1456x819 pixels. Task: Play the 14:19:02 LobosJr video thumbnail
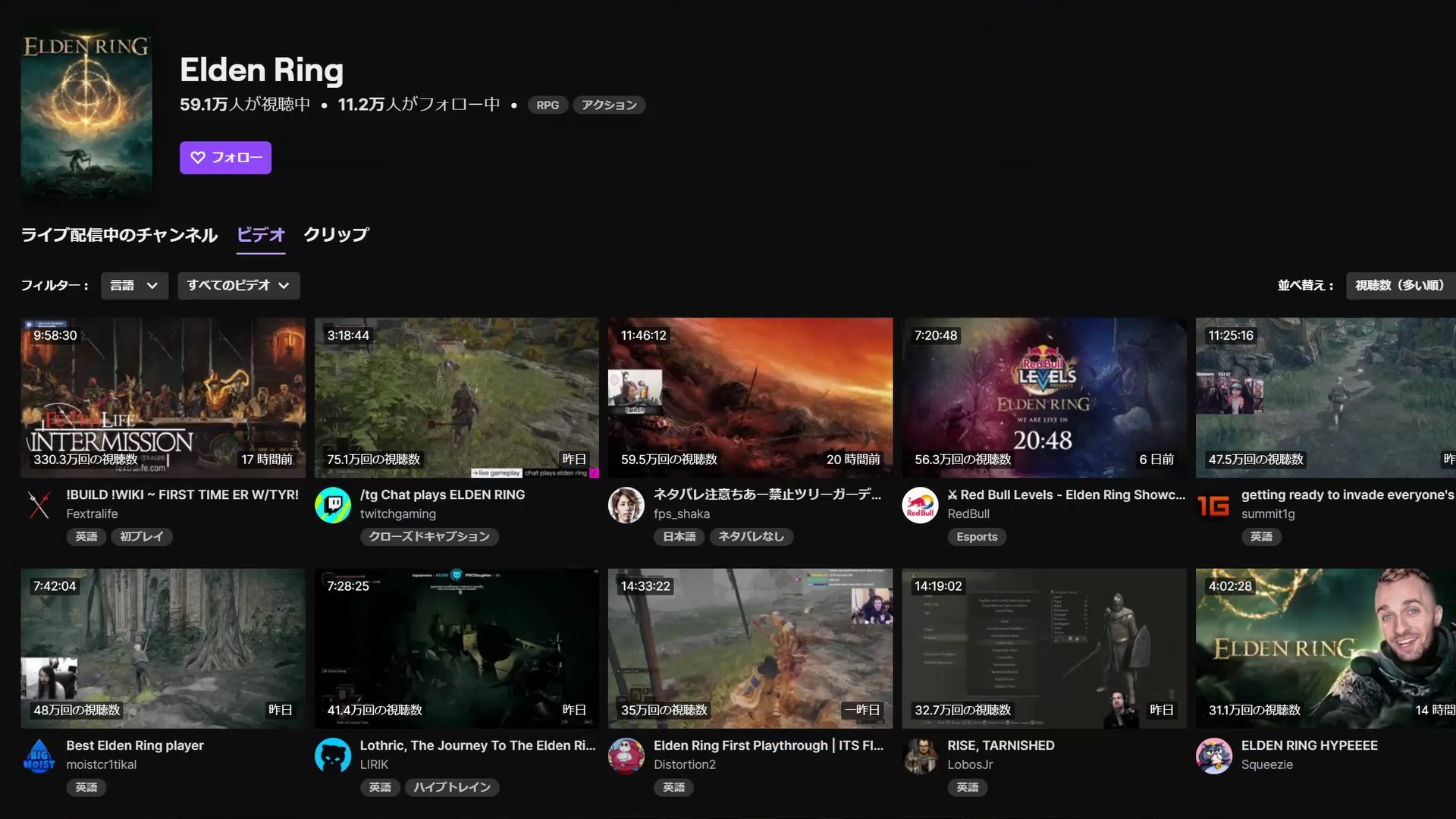1044,648
